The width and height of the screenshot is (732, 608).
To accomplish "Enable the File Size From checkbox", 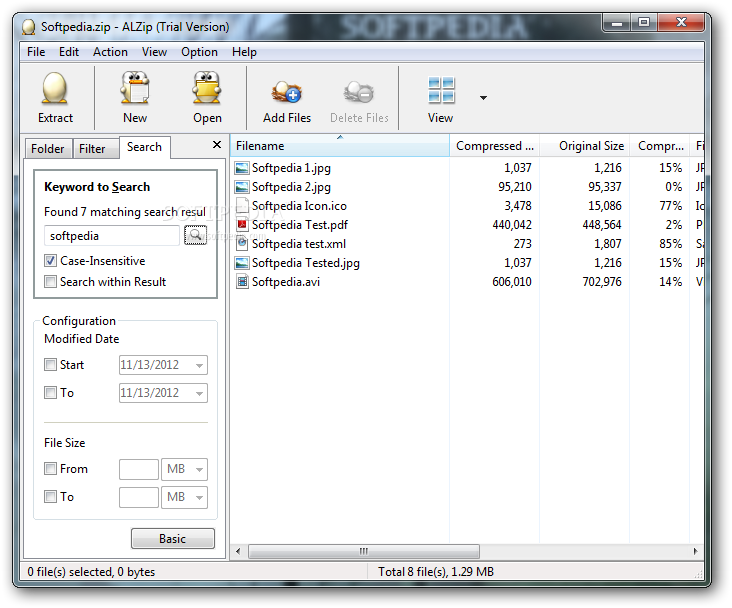I will [x=50, y=468].
